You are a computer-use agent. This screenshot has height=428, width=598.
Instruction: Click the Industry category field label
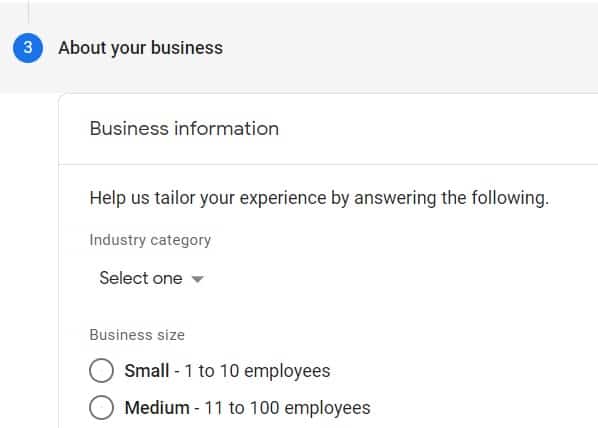[150, 240]
